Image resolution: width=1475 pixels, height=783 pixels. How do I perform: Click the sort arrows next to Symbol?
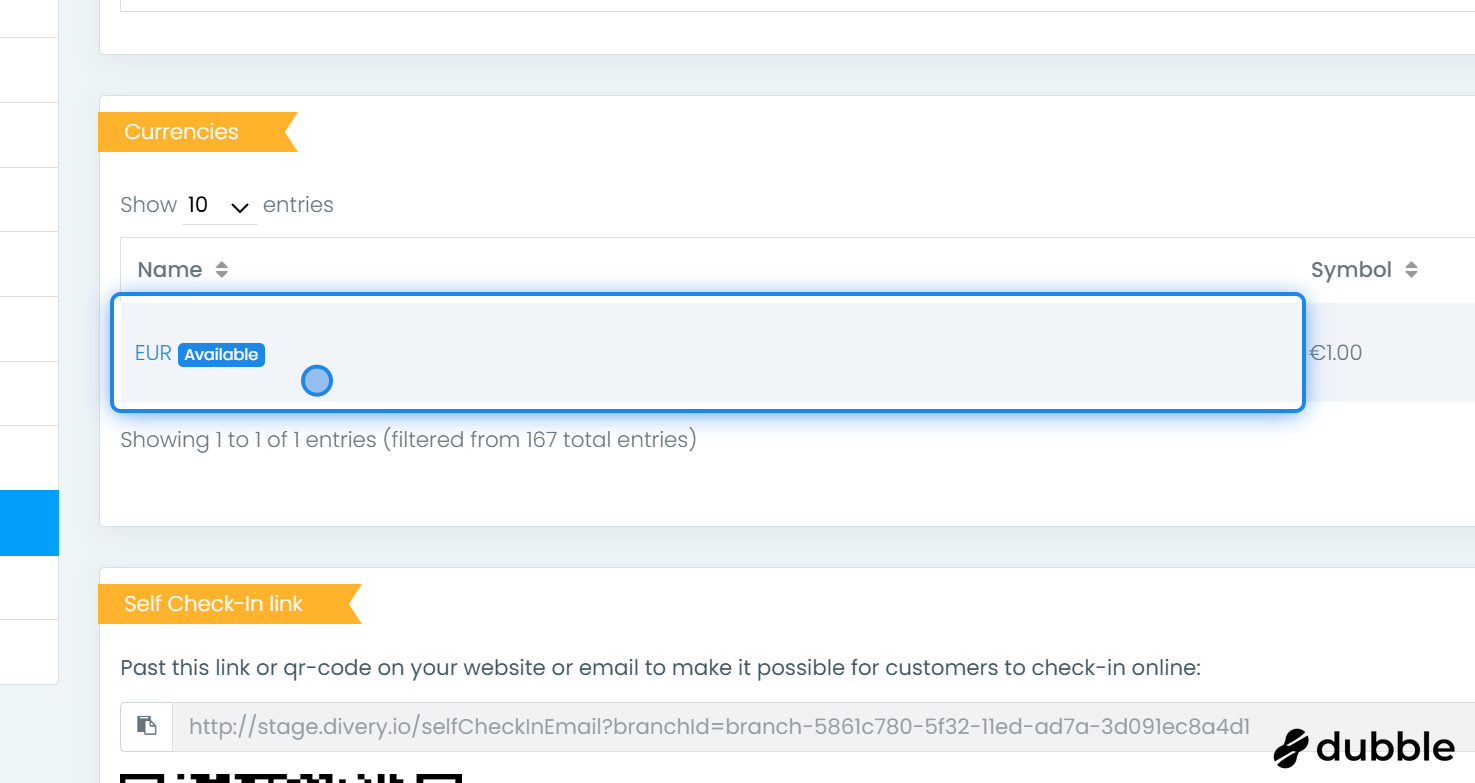[1411, 270]
